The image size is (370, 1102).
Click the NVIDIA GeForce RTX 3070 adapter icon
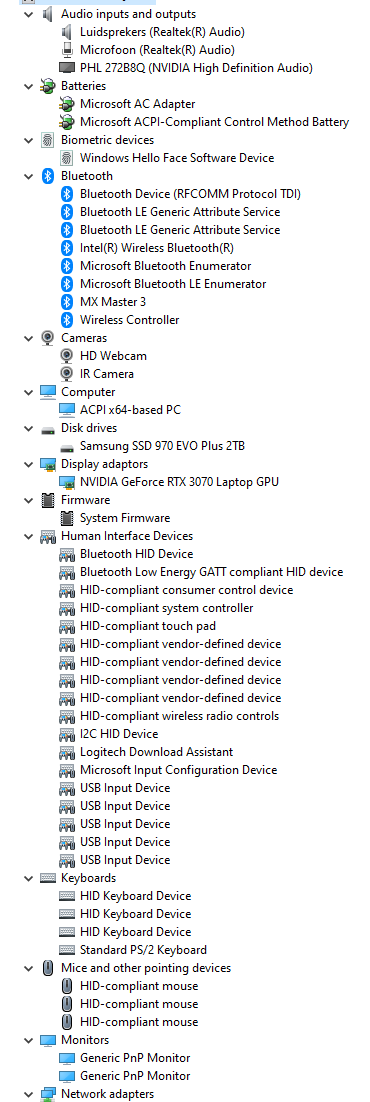click(x=67, y=481)
